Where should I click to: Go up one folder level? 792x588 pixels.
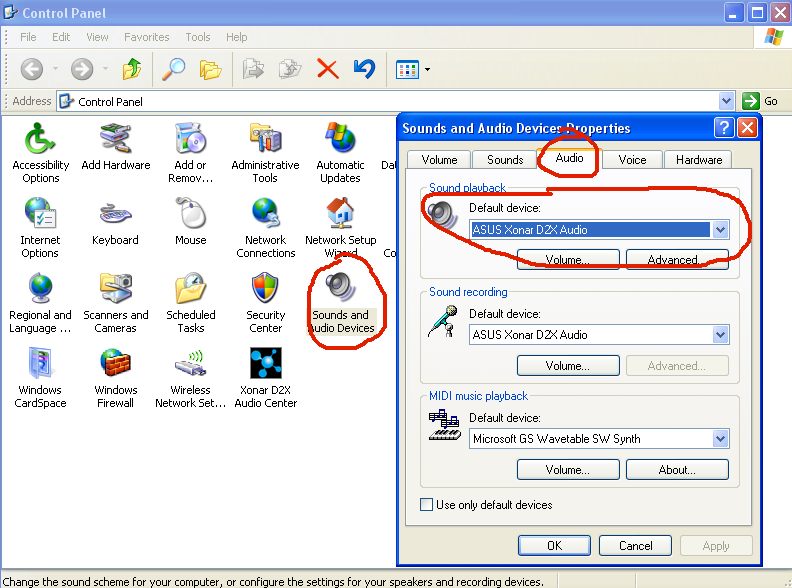click(x=132, y=69)
